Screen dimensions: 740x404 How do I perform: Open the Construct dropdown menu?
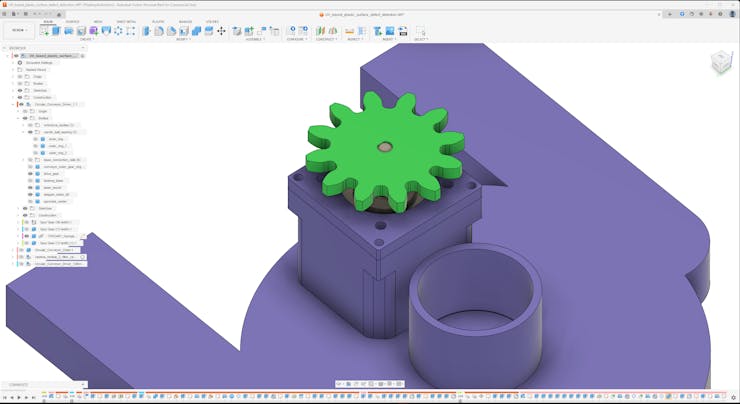[x=326, y=39]
